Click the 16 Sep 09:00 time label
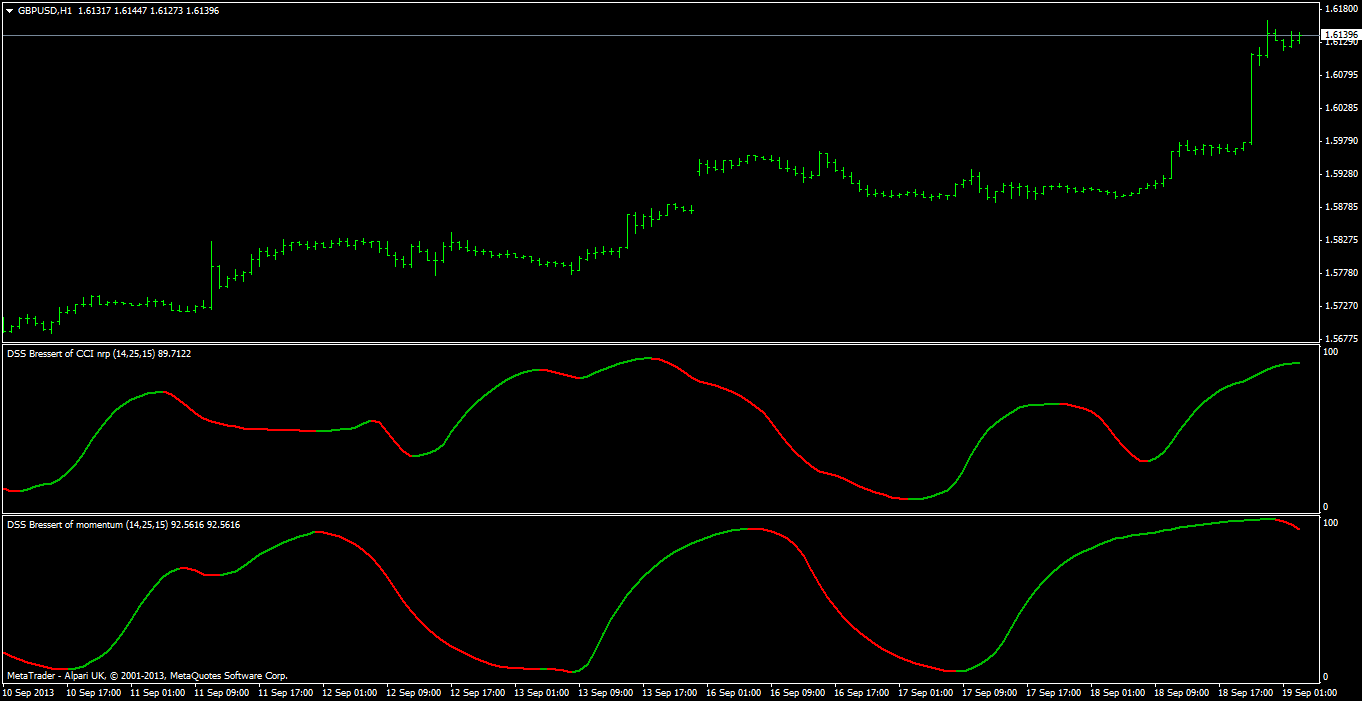Image resolution: width=1362 pixels, height=701 pixels. pos(800,692)
